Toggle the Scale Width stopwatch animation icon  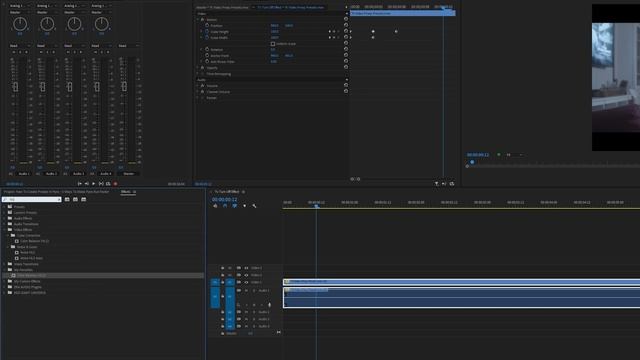pyautogui.click(x=207, y=38)
